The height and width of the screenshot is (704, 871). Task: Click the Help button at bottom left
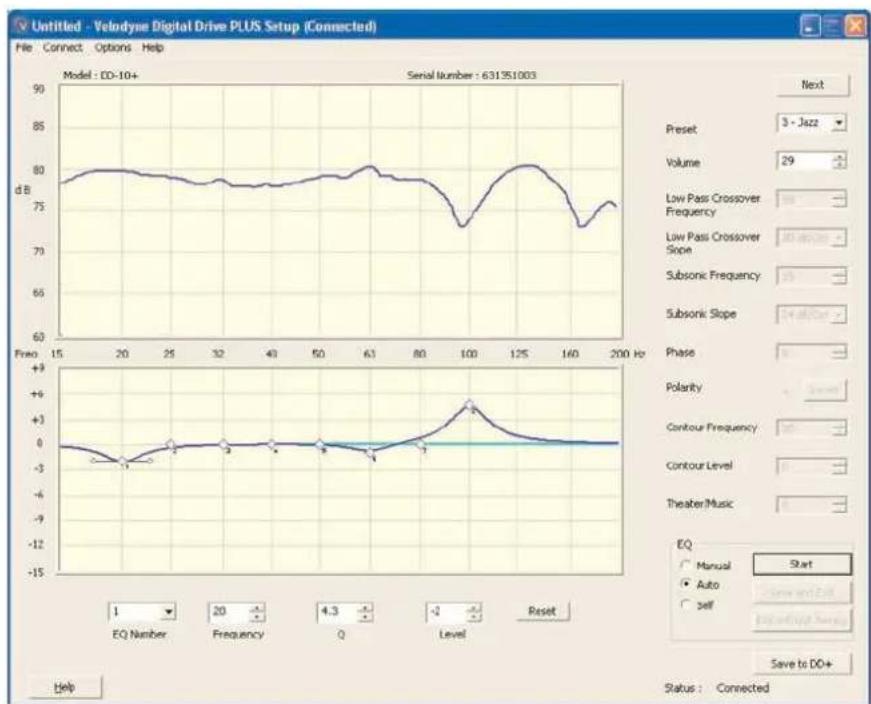click(64, 687)
